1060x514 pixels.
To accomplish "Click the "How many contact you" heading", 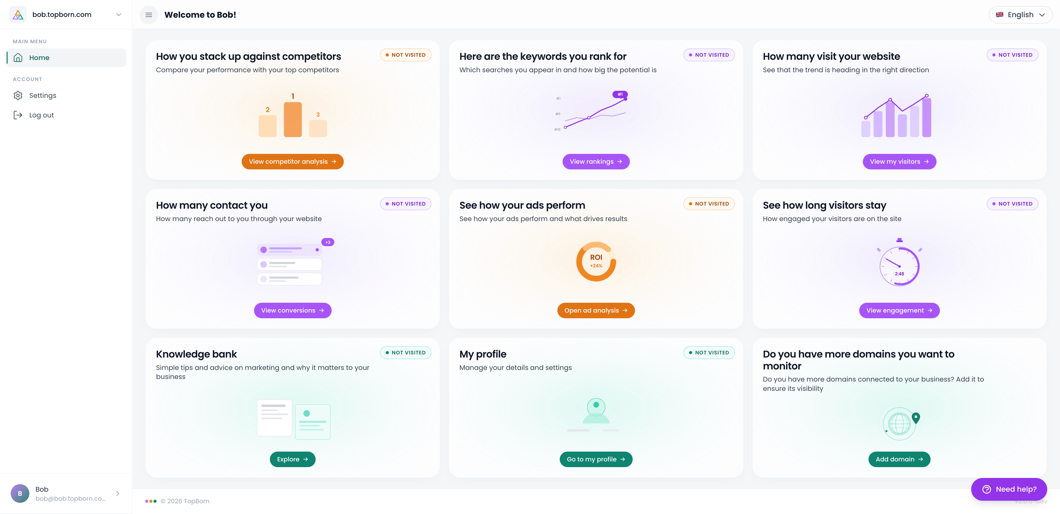I will pyautogui.click(x=212, y=205).
